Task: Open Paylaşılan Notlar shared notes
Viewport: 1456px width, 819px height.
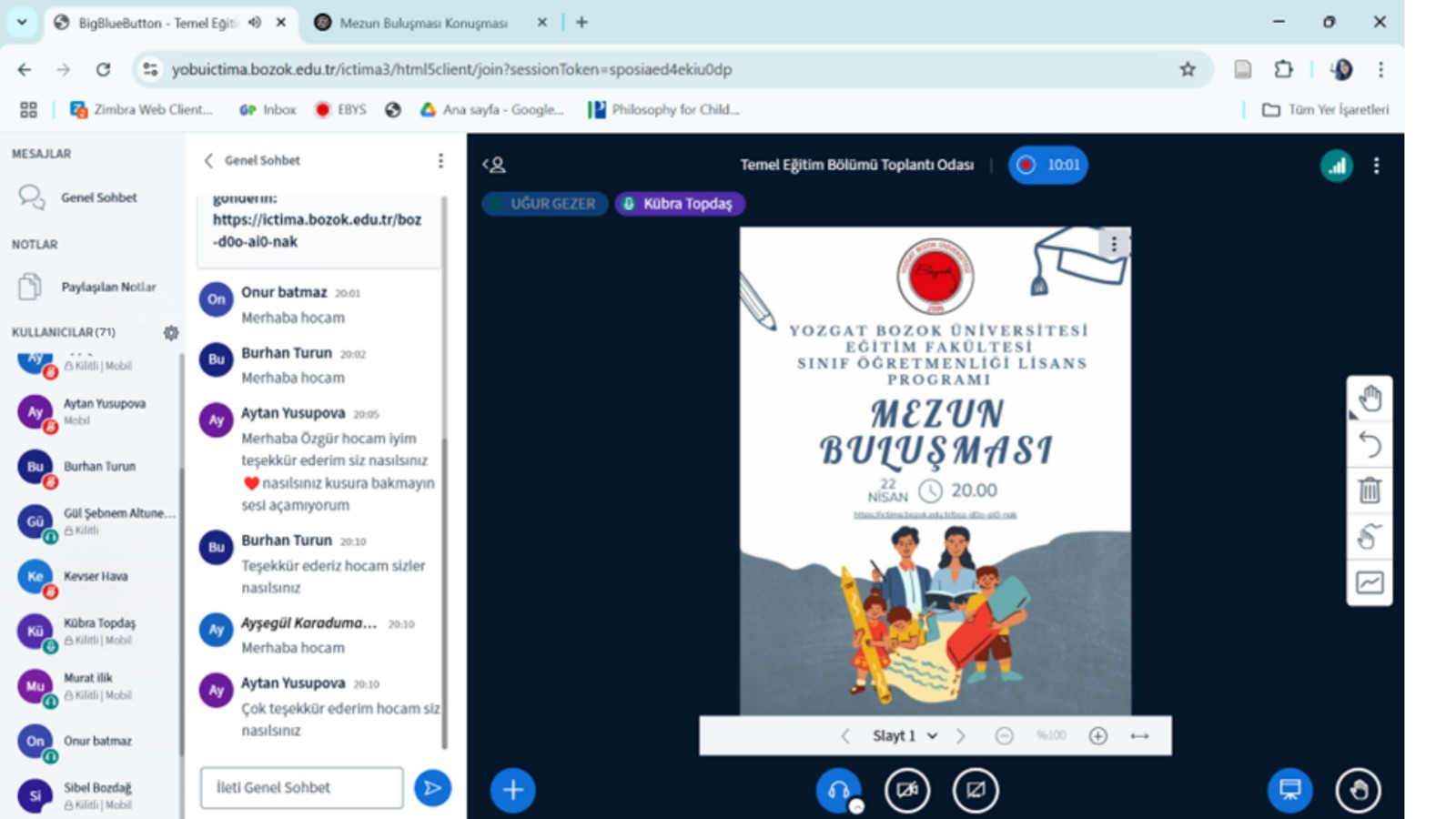Action: 91,287
